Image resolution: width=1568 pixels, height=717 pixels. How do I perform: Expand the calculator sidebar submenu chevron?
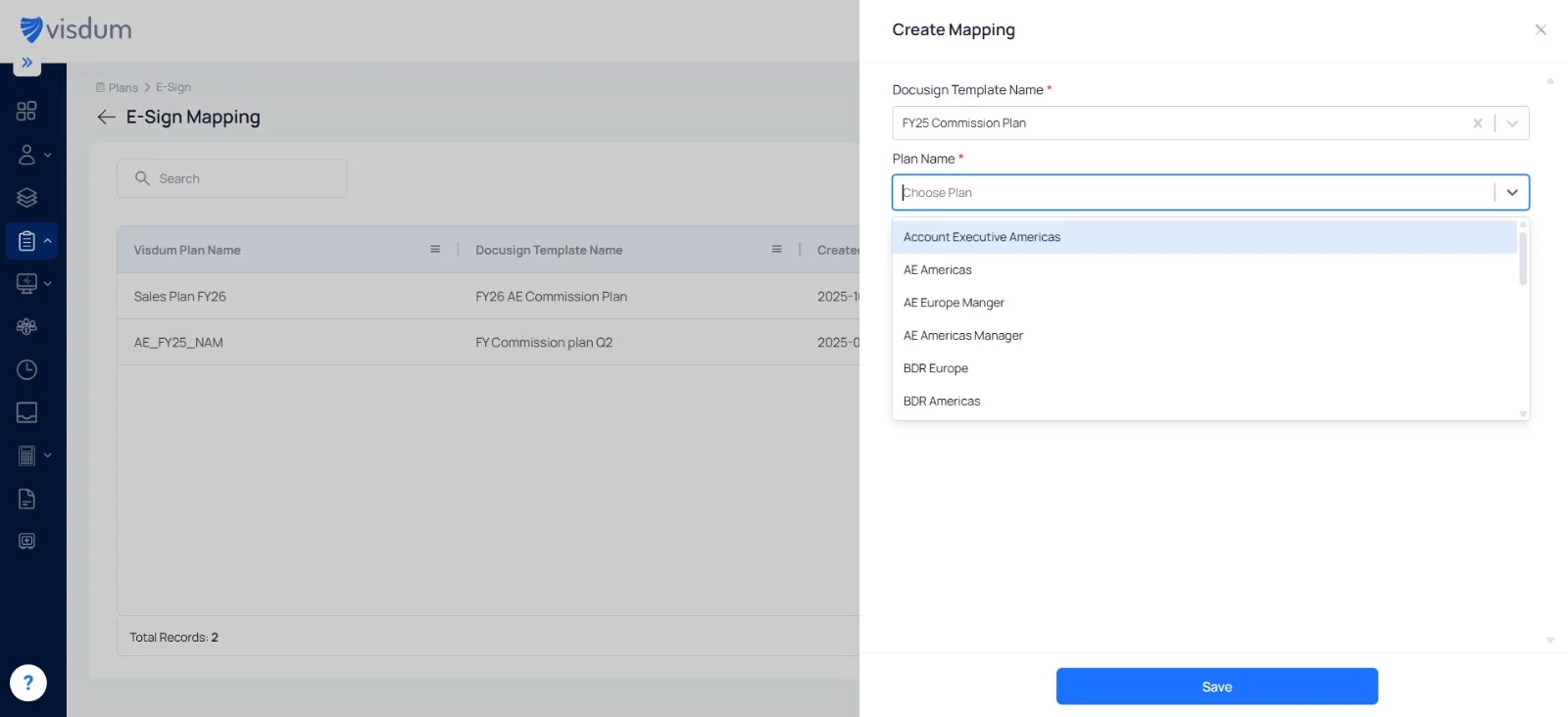(x=48, y=455)
